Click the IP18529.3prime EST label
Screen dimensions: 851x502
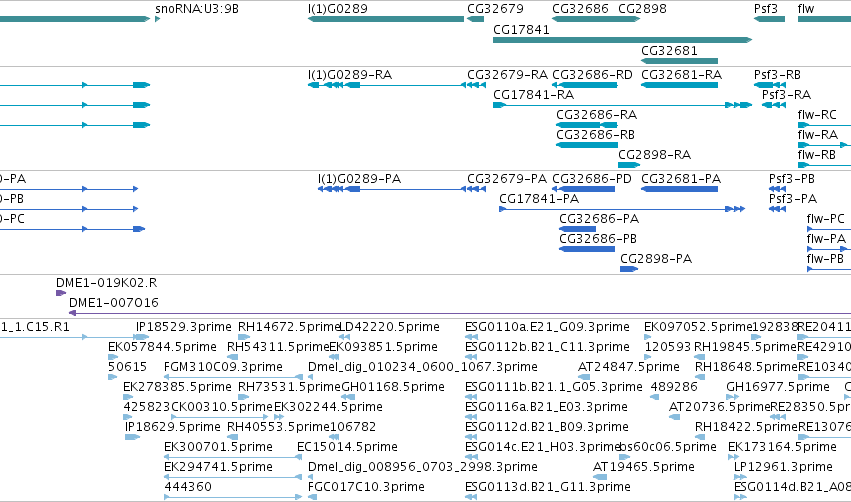point(183,327)
